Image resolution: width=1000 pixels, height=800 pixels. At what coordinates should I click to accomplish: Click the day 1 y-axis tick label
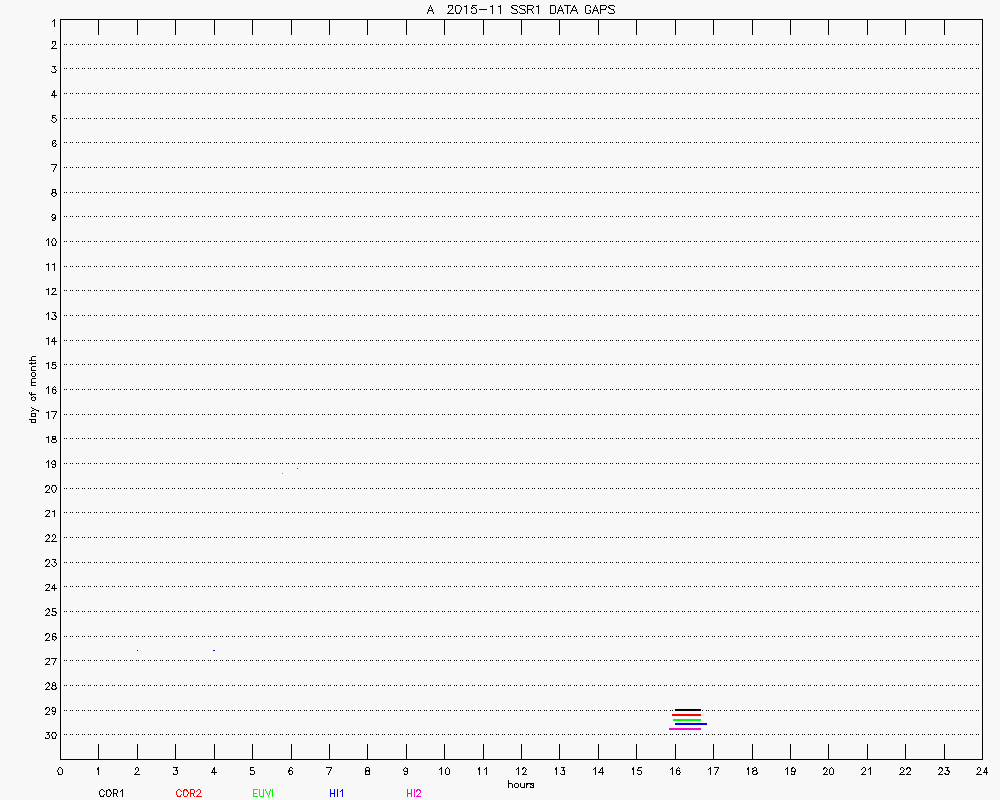(50, 21)
